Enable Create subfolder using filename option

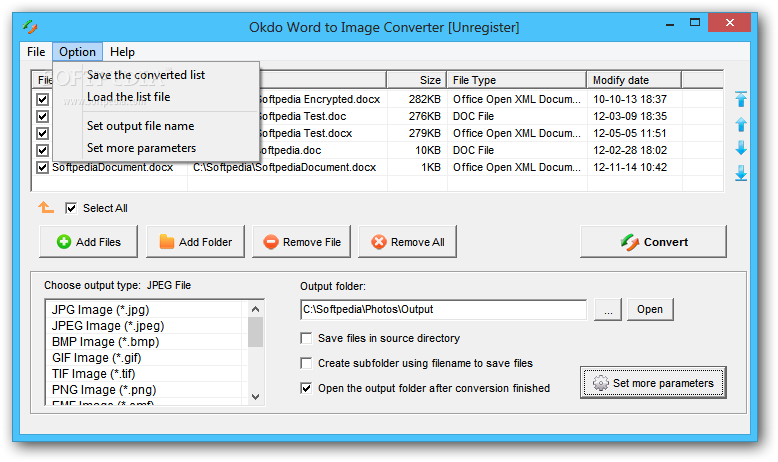[x=306, y=363]
